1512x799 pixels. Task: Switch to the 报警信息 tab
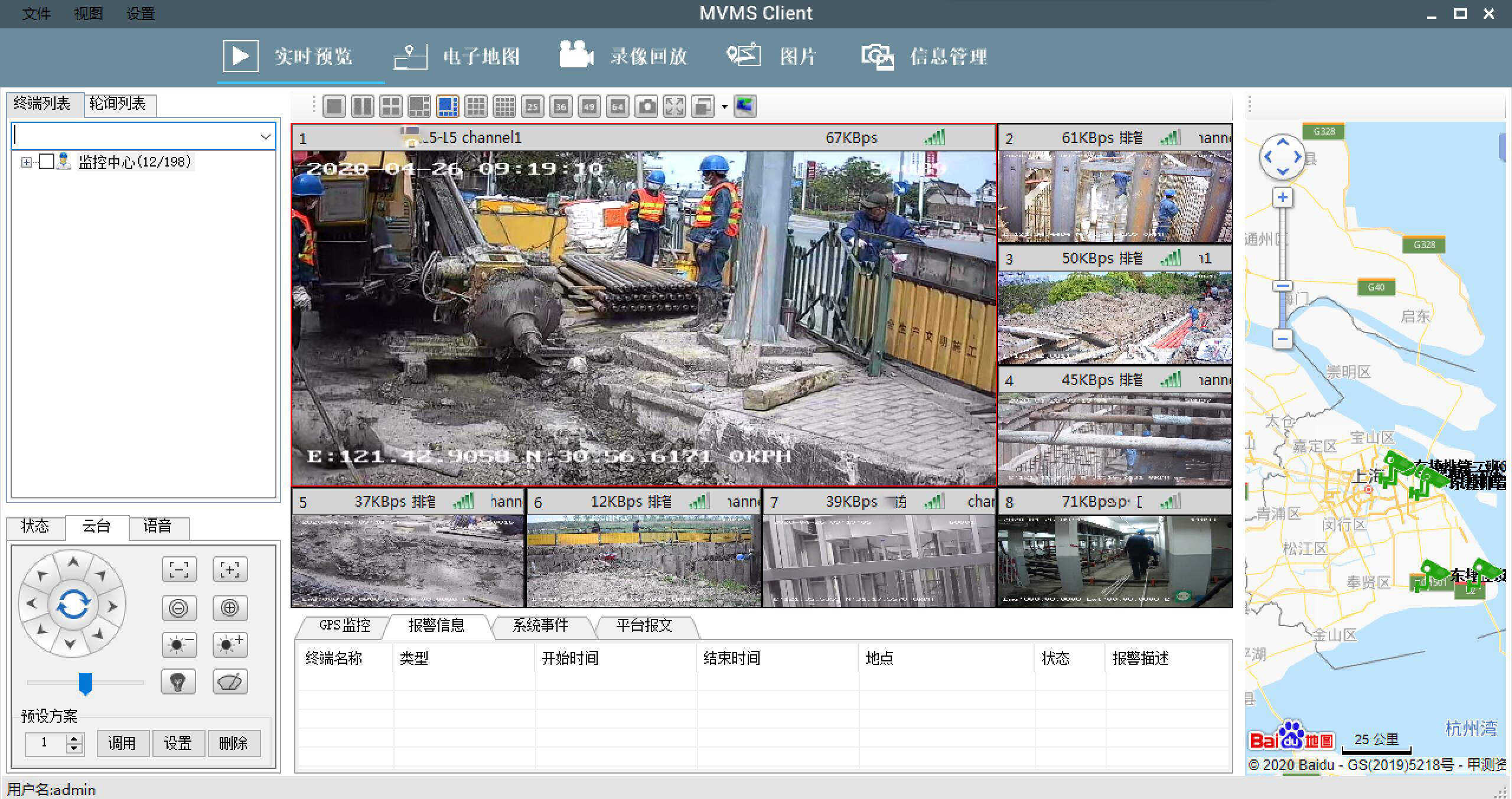click(x=436, y=626)
